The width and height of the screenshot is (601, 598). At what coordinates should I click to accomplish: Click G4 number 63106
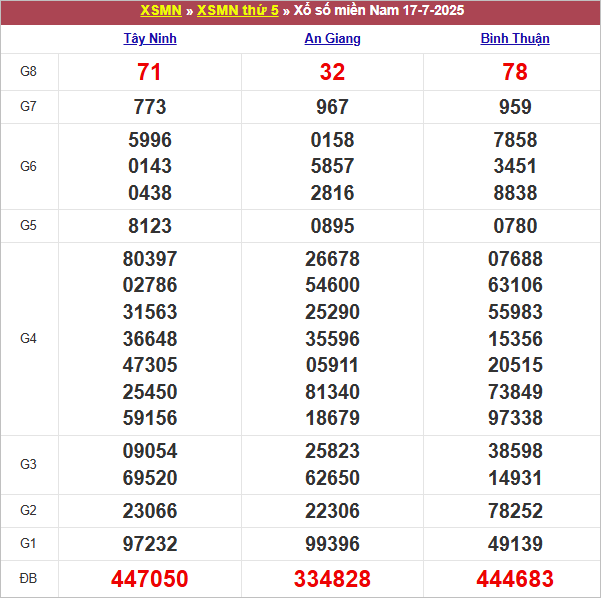click(x=515, y=285)
